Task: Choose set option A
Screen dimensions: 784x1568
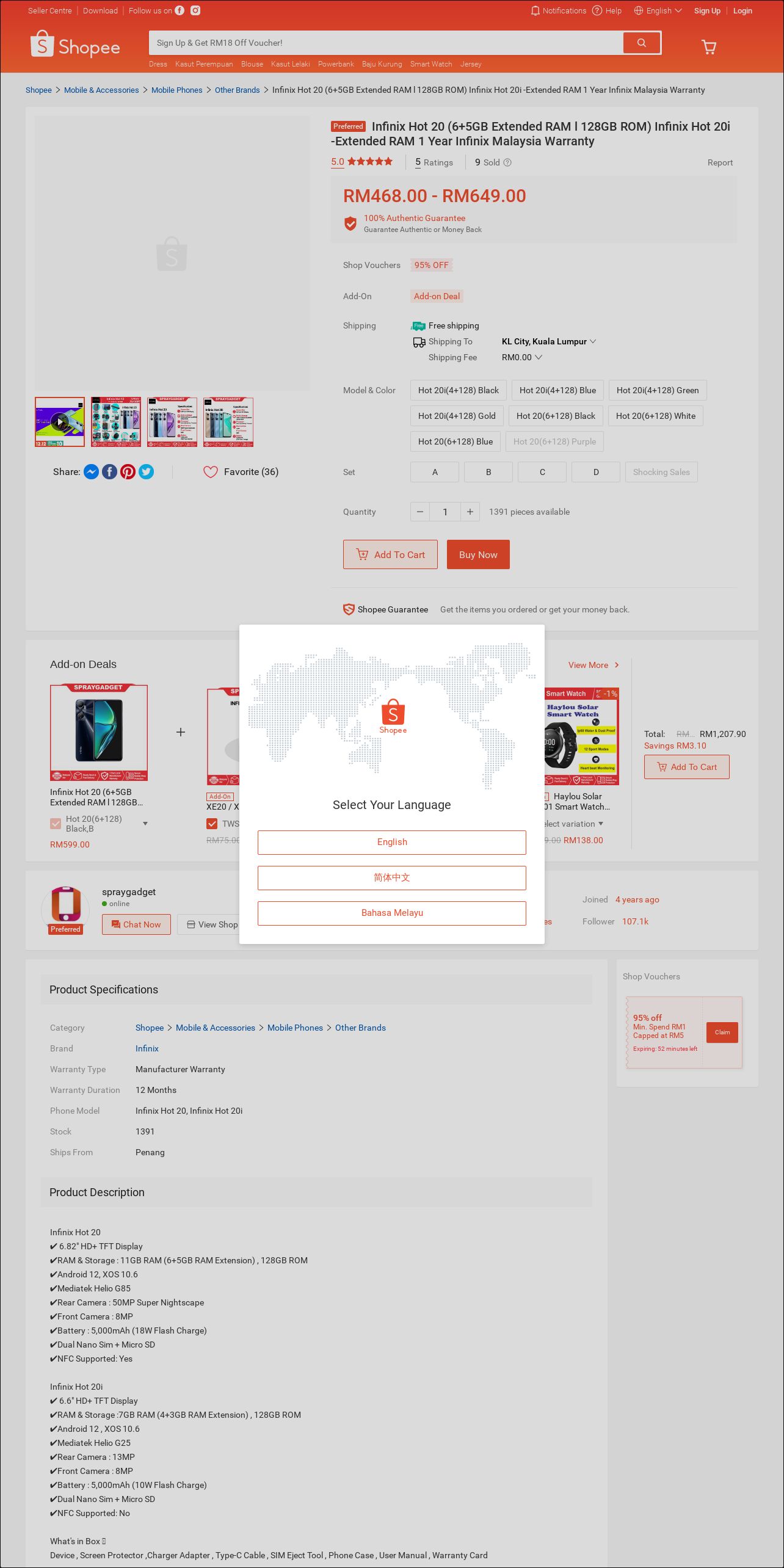Action: [435, 472]
